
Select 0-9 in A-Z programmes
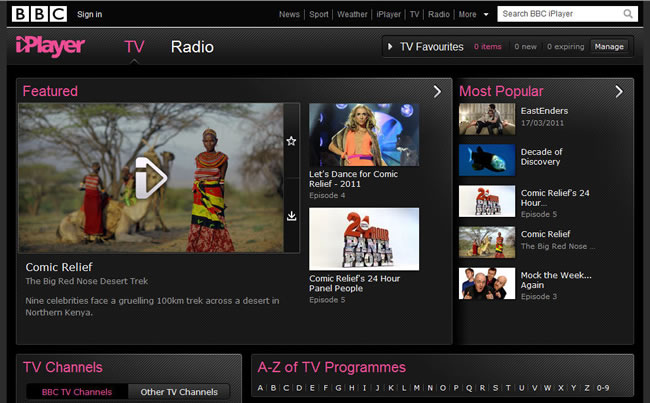click(x=603, y=388)
